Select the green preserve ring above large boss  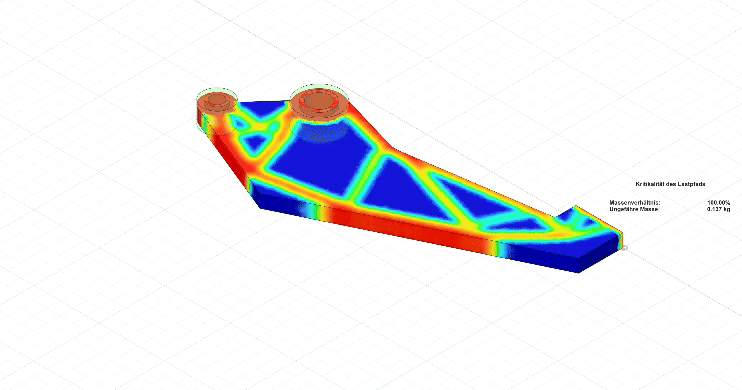319,90
